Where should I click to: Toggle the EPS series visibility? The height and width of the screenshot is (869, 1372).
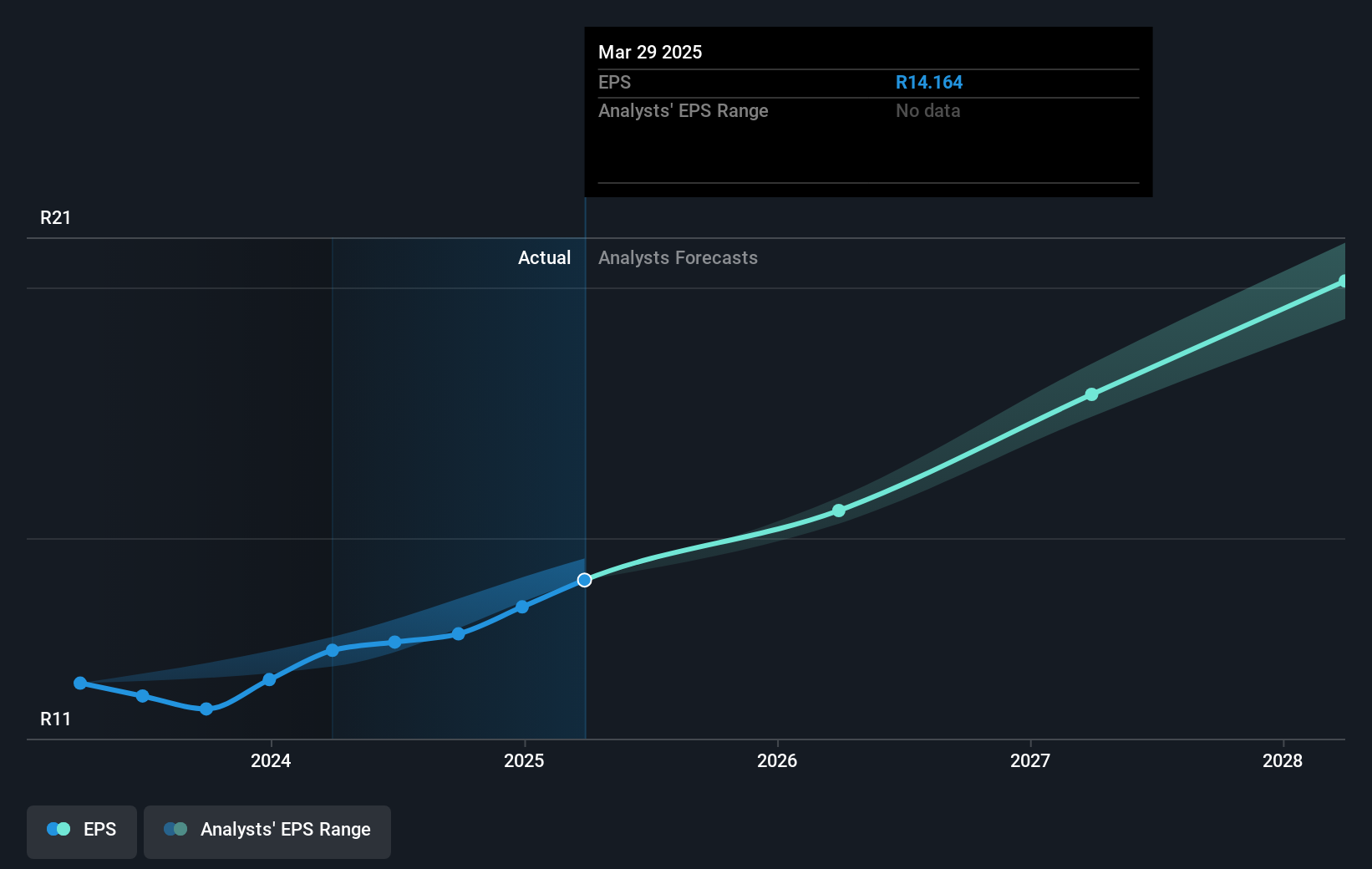[81, 831]
